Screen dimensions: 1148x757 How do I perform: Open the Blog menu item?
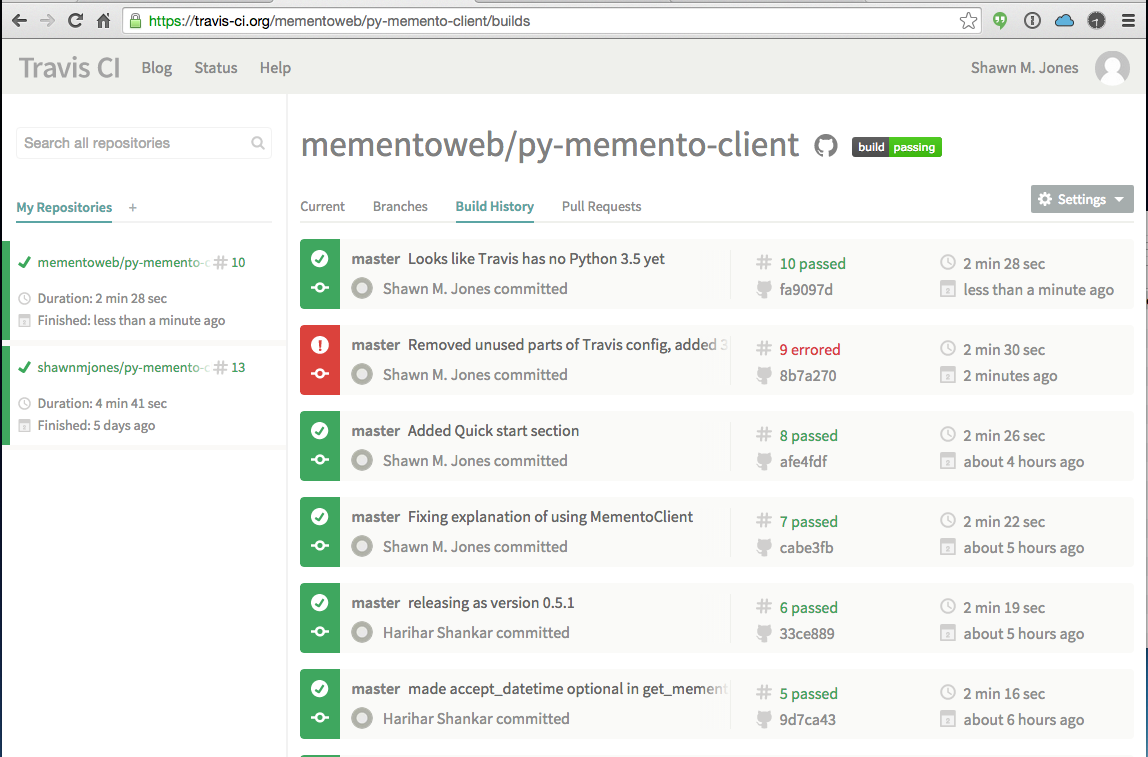157,68
